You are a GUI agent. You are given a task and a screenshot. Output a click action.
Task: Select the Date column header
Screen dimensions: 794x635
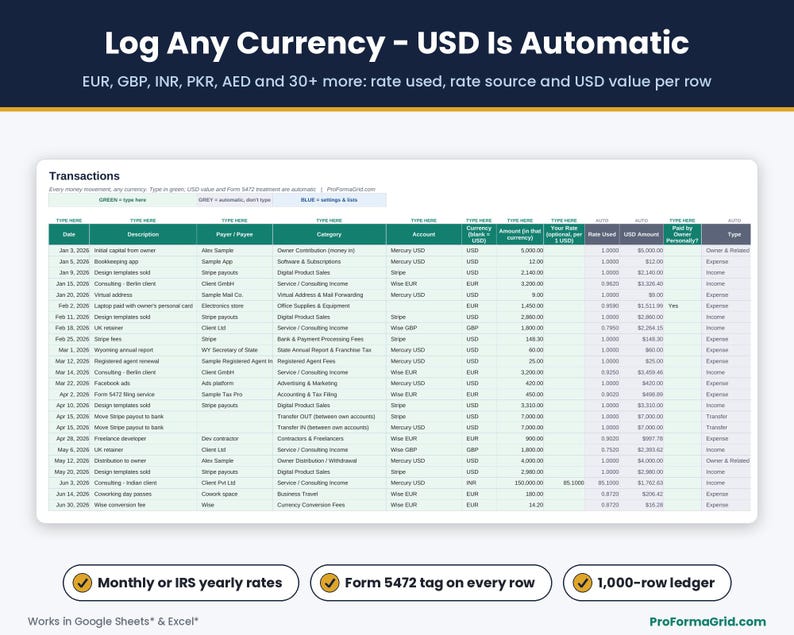(x=69, y=234)
